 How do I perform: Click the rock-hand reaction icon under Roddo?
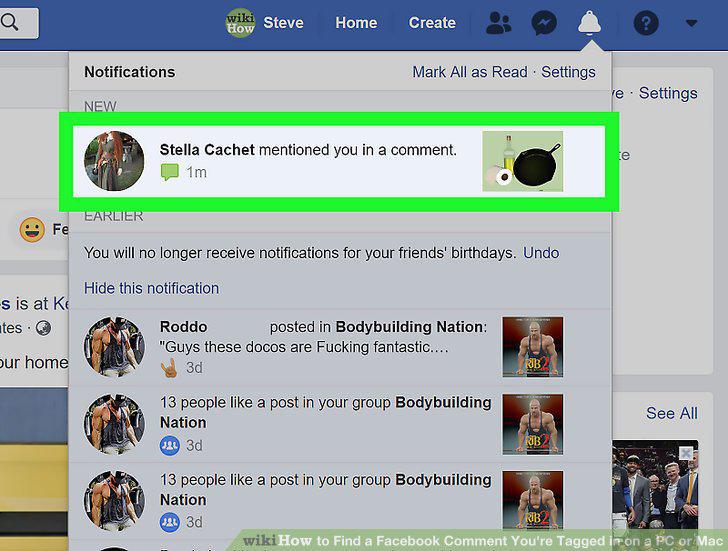tap(169, 368)
